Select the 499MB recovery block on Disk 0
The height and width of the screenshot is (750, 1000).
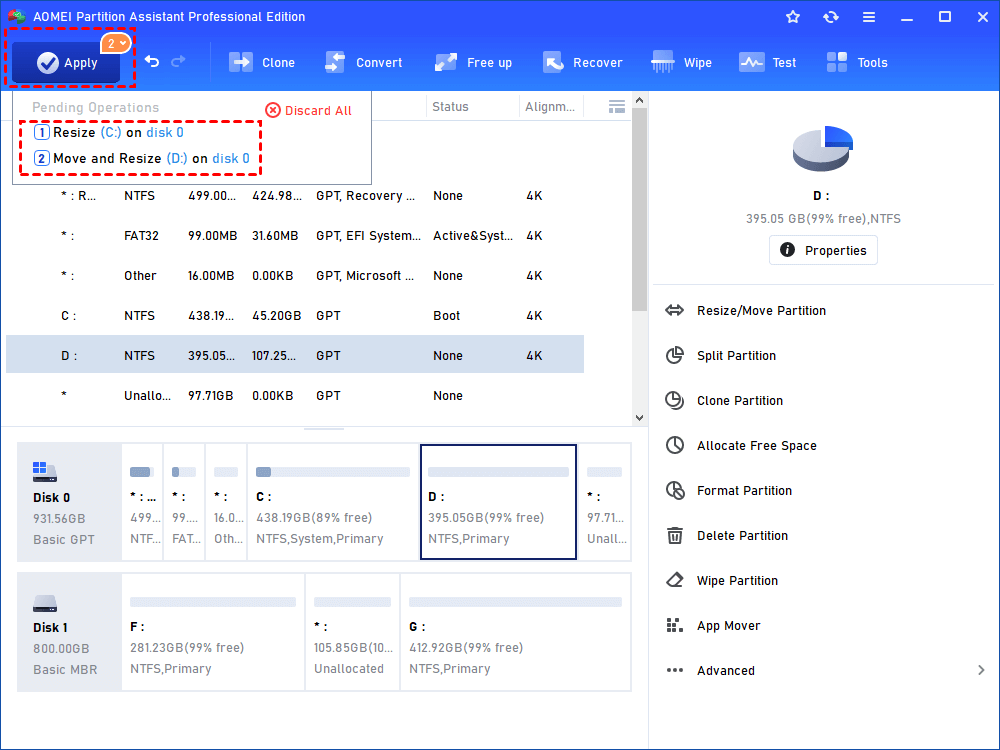coord(142,503)
